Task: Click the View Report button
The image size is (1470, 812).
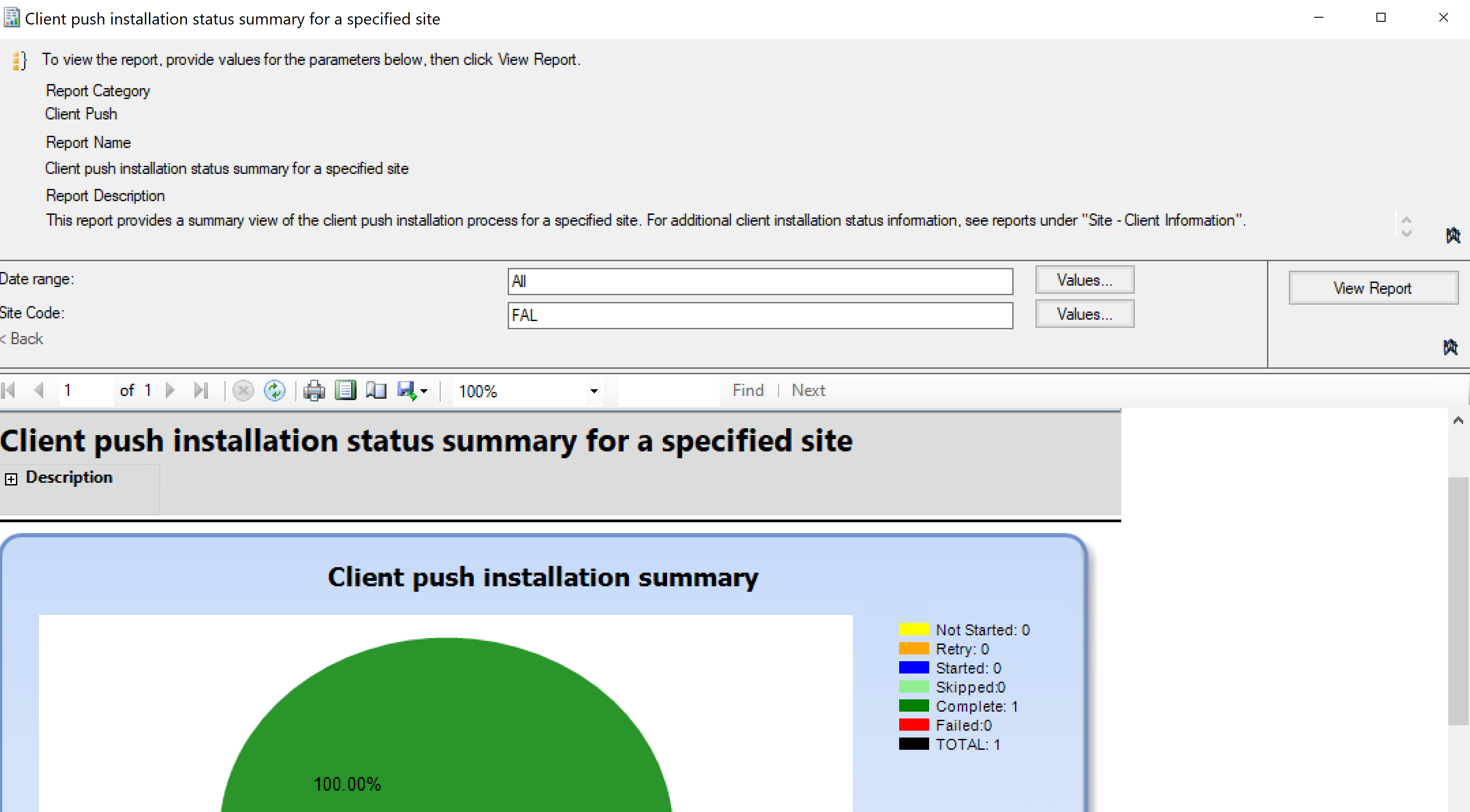Action: [x=1372, y=288]
